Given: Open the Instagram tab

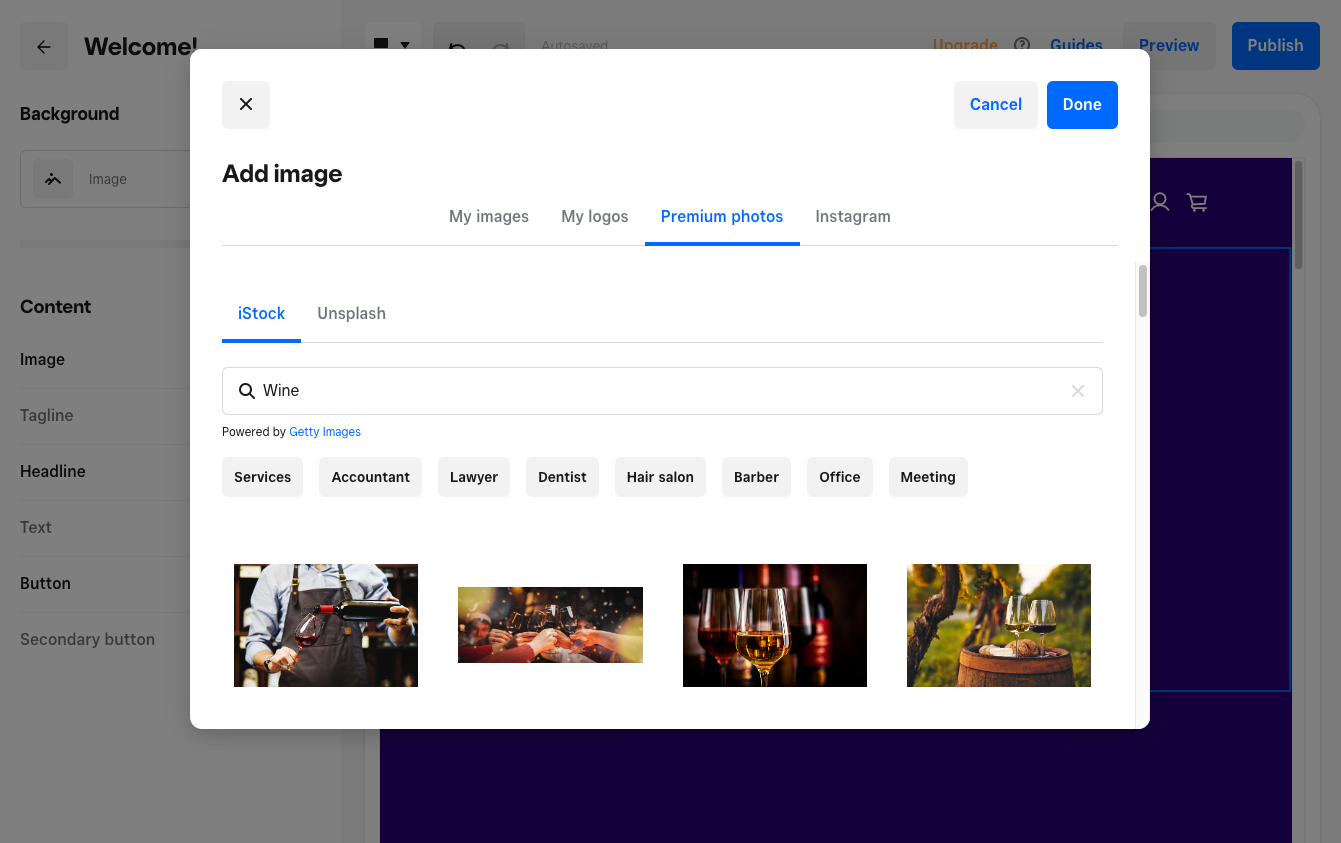Looking at the screenshot, I should (x=853, y=216).
